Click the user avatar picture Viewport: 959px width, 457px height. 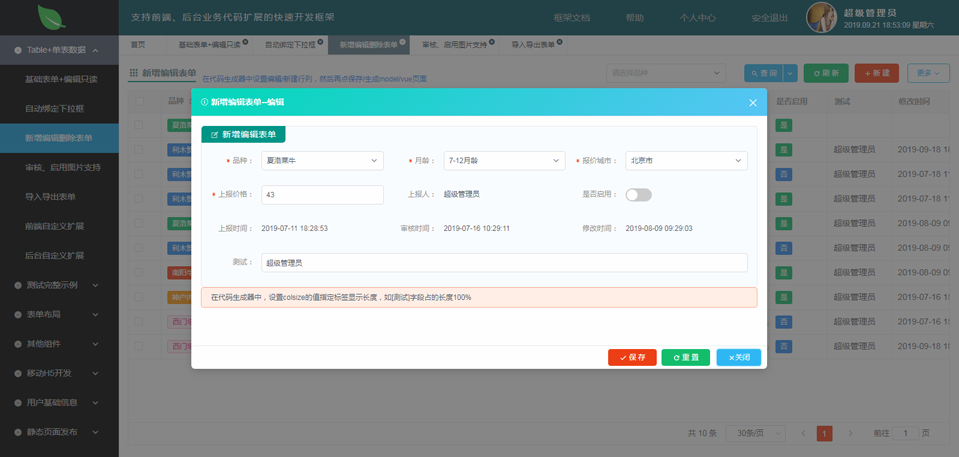coord(821,17)
